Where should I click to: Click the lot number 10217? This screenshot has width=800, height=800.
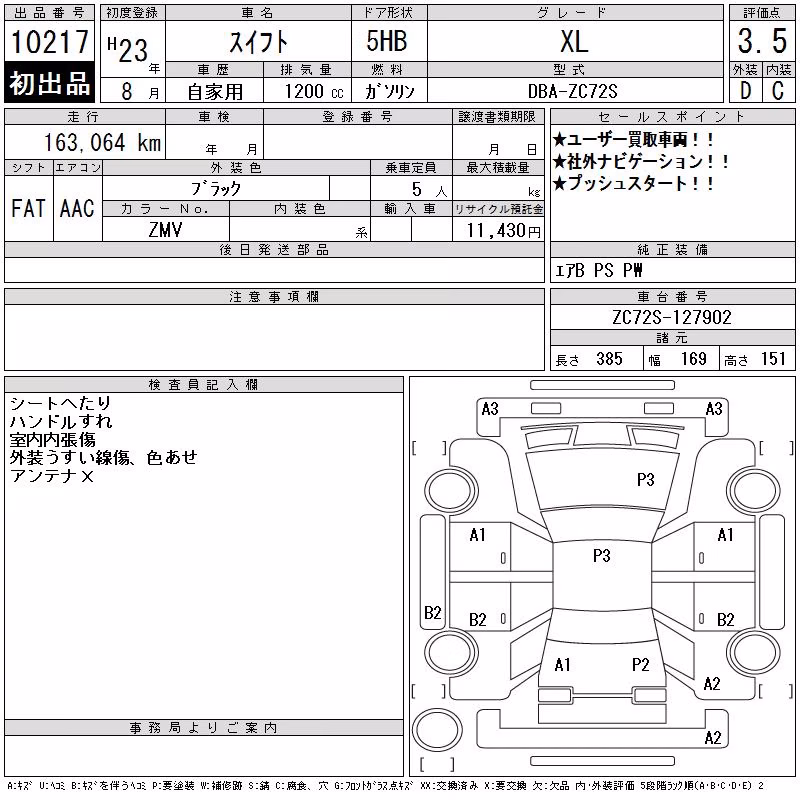pyautogui.click(x=49, y=42)
